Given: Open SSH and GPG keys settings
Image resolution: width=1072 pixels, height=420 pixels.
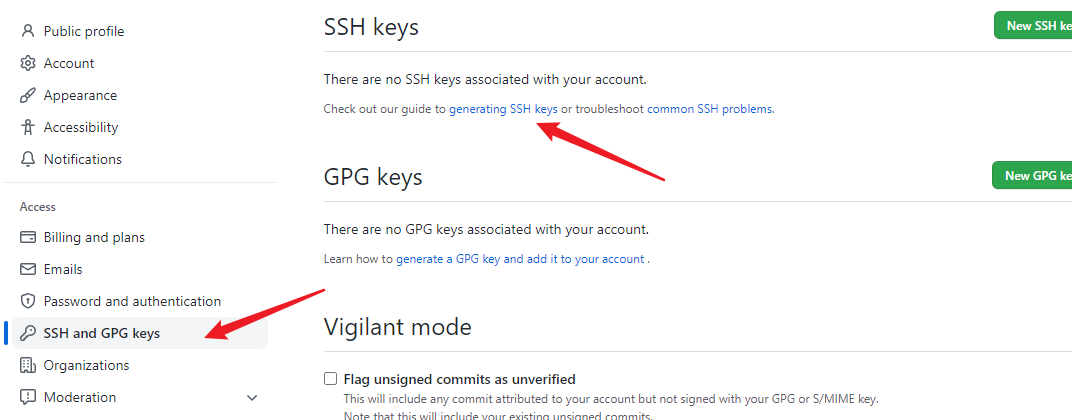Looking at the screenshot, I should [101, 333].
